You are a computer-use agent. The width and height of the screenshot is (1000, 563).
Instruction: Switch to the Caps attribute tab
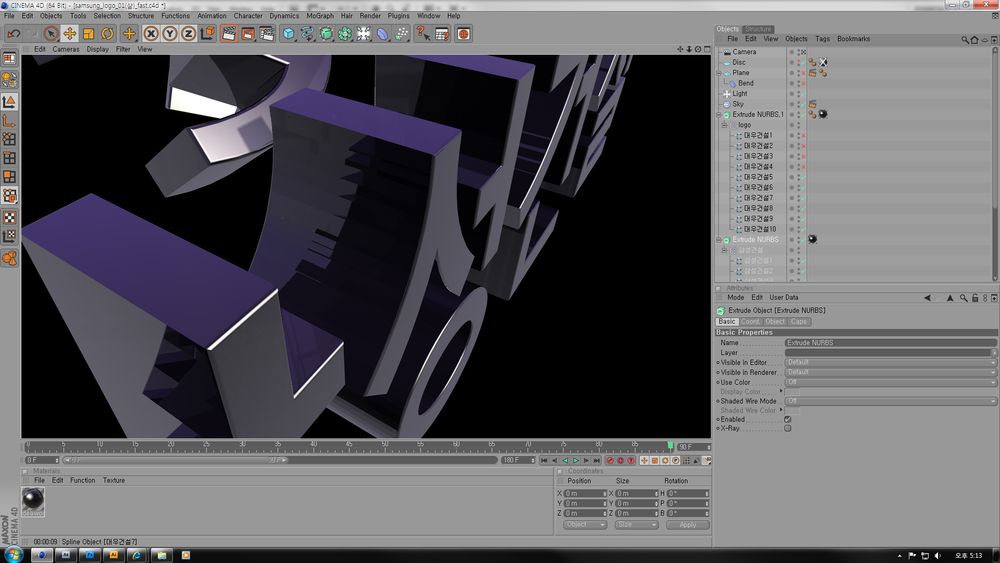click(x=799, y=321)
